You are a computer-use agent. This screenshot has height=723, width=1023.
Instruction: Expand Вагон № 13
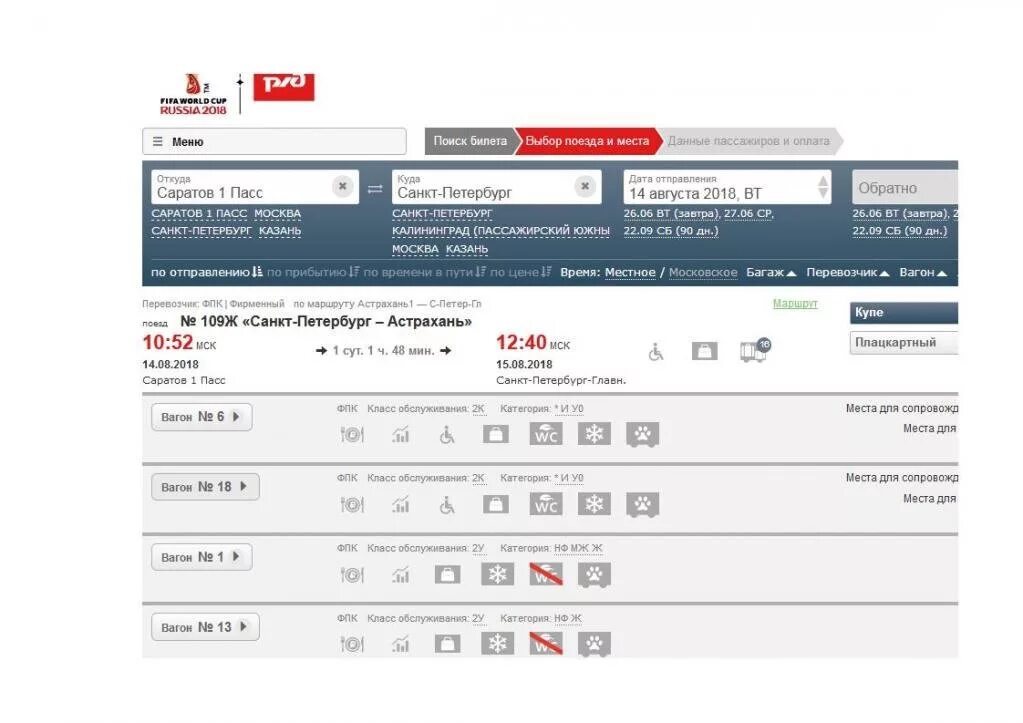tap(205, 626)
